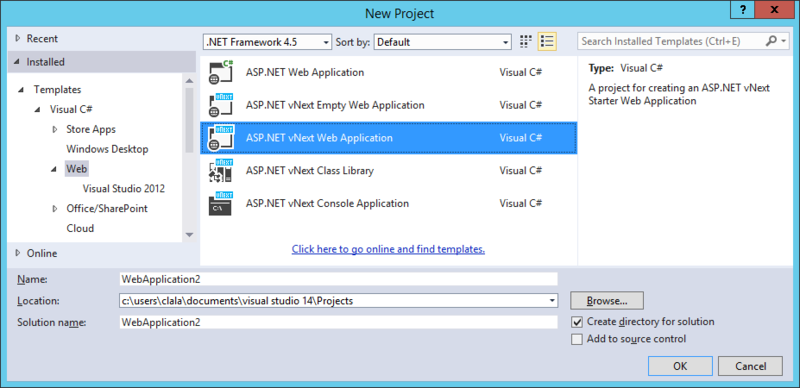Select Office/SharePoint category label
The height and width of the screenshot is (388, 800).
tap(107, 209)
